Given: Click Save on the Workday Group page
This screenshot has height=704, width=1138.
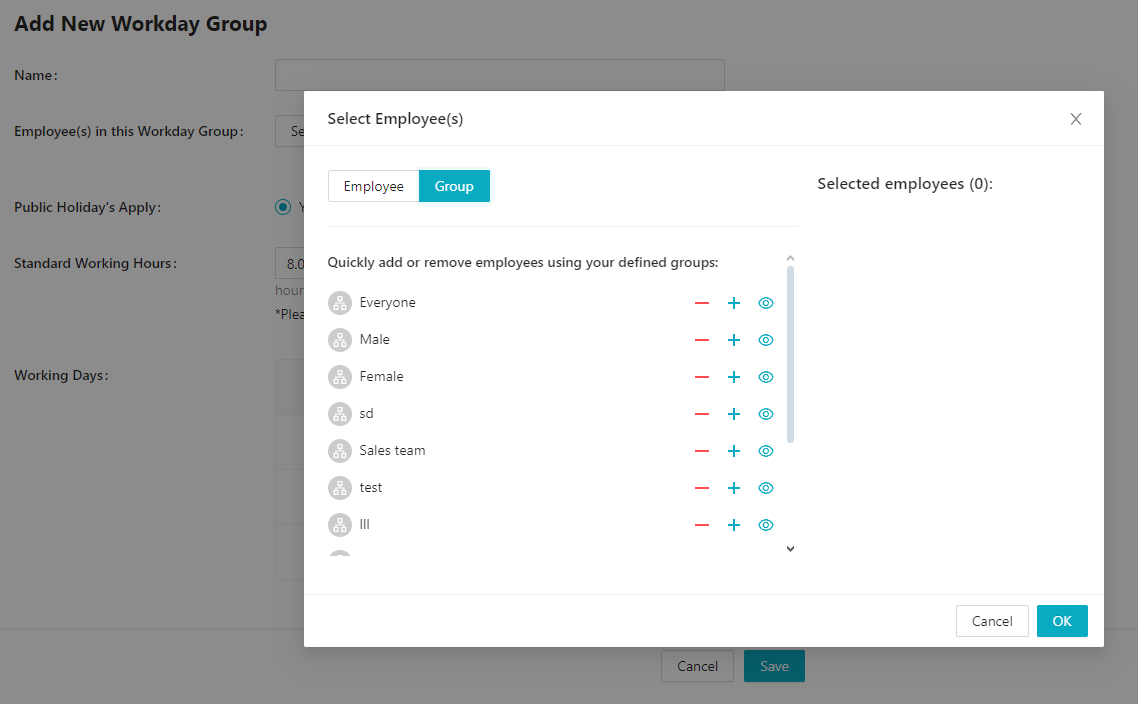Looking at the screenshot, I should (774, 666).
